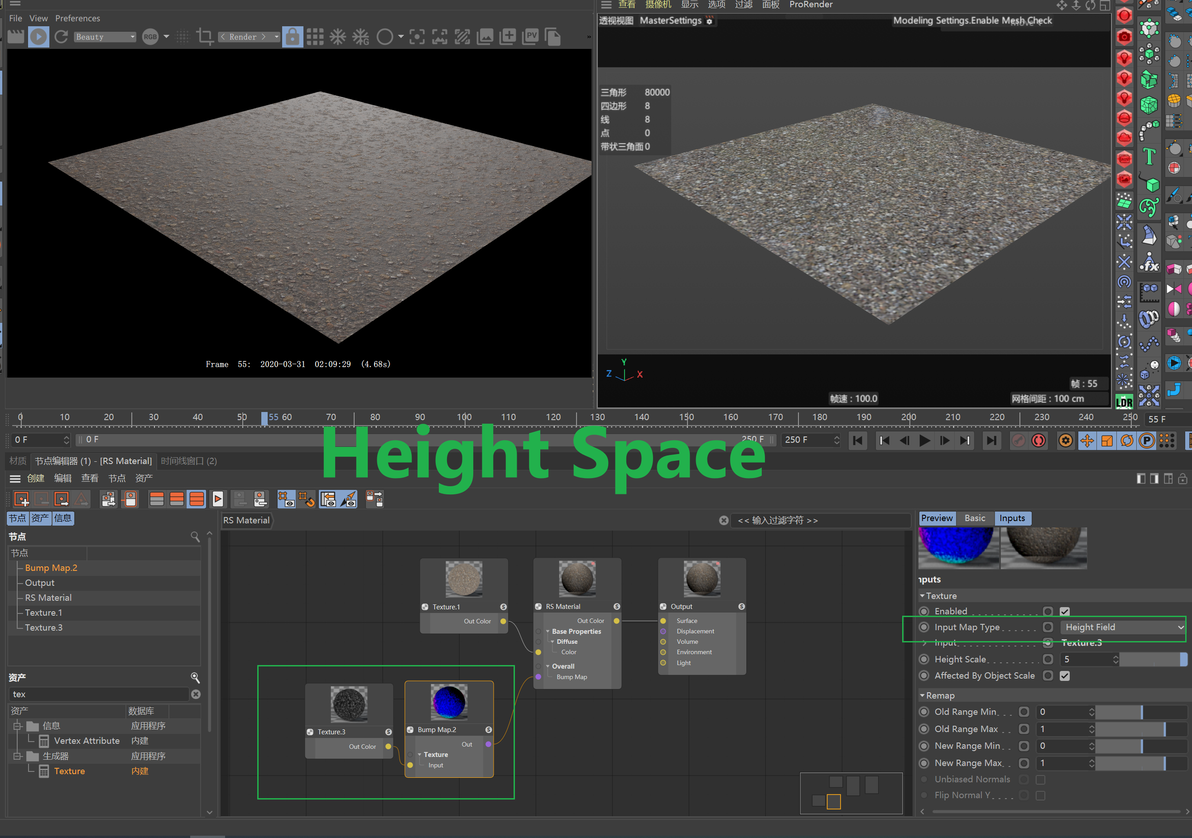Open the Preferences menu
Image resolution: width=1192 pixels, height=838 pixels.
pyautogui.click(x=78, y=18)
